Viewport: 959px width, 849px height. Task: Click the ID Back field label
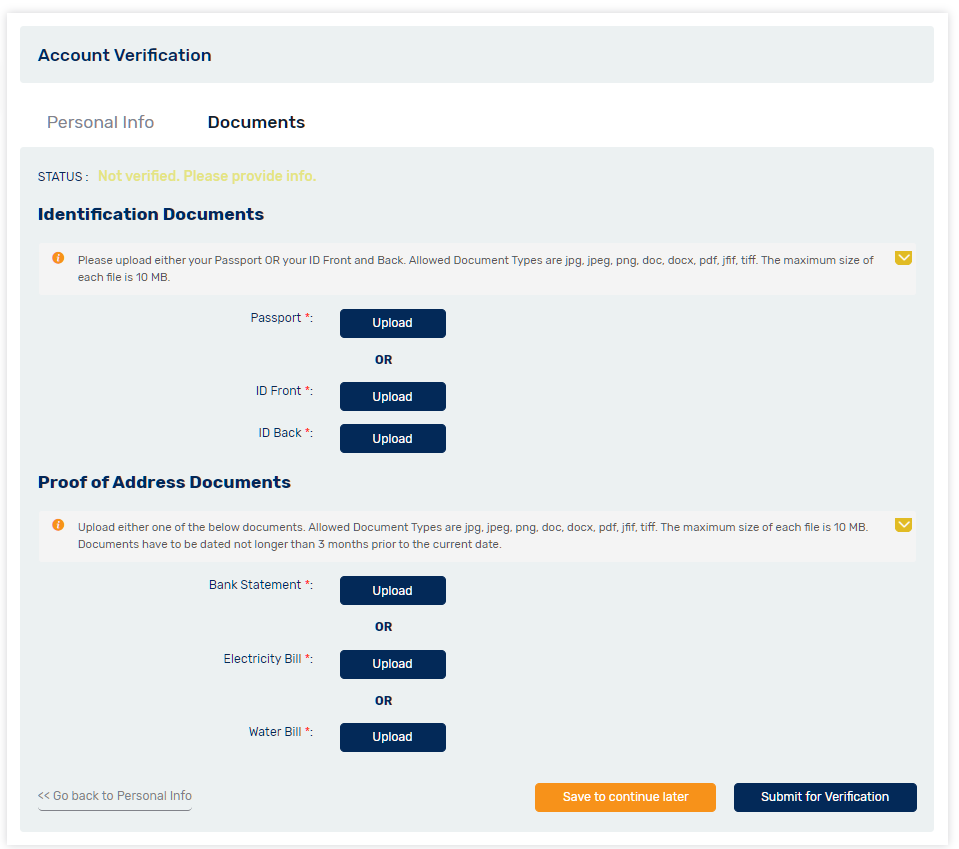click(286, 433)
